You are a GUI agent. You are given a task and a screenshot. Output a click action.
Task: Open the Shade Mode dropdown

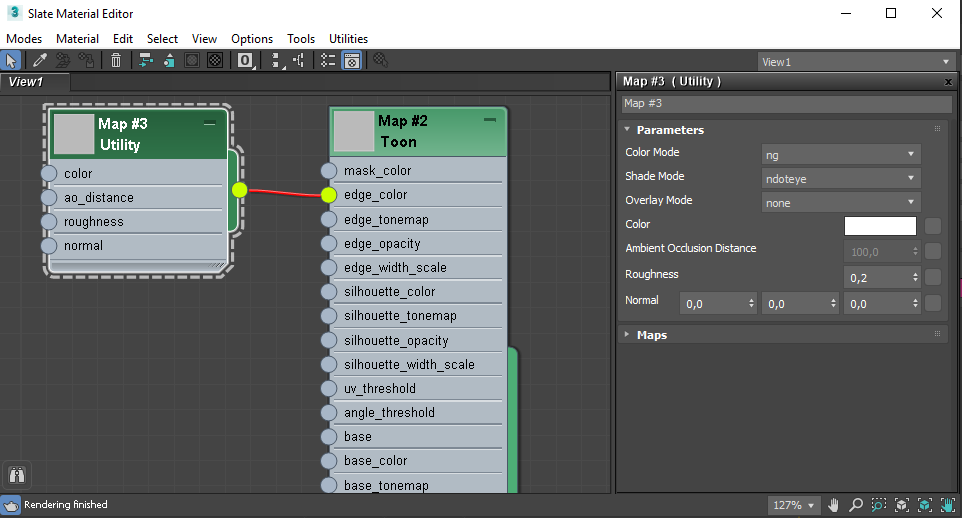pos(841,179)
